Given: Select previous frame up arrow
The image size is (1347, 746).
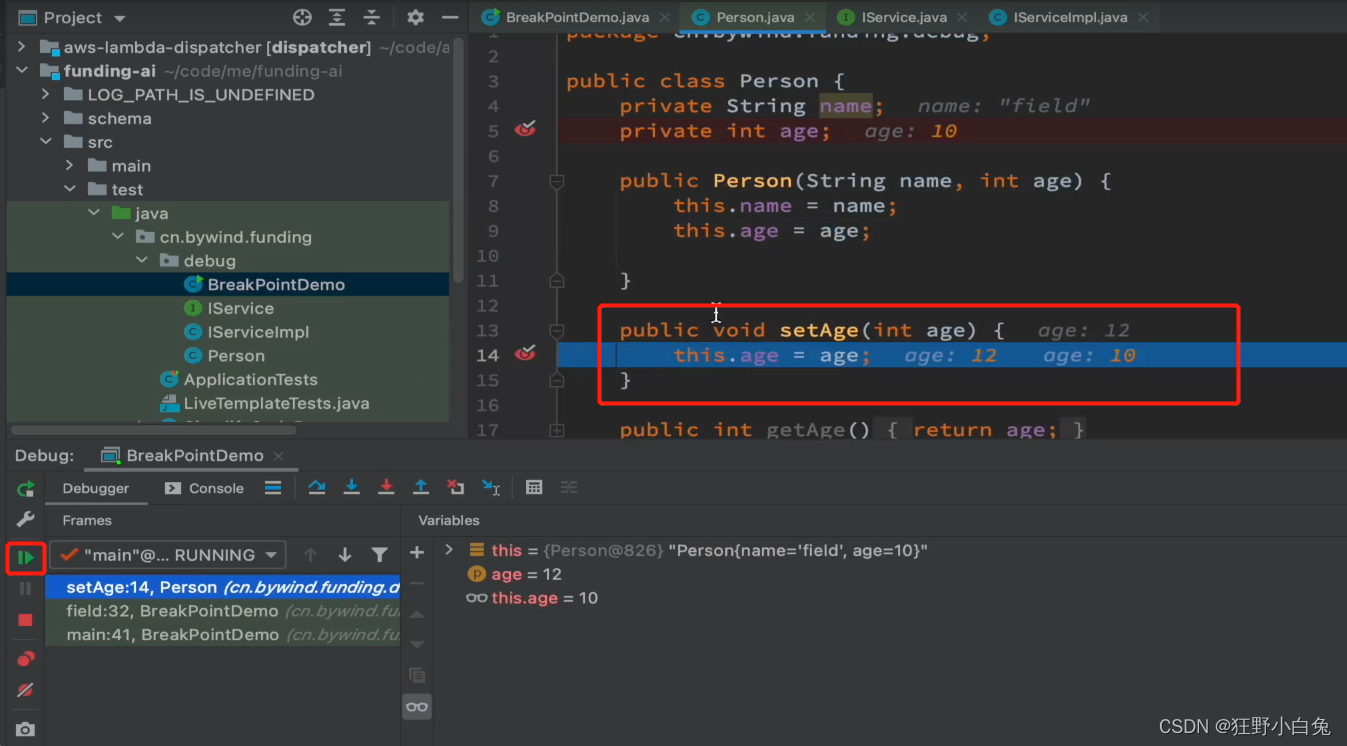Looking at the screenshot, I should 310,555.
